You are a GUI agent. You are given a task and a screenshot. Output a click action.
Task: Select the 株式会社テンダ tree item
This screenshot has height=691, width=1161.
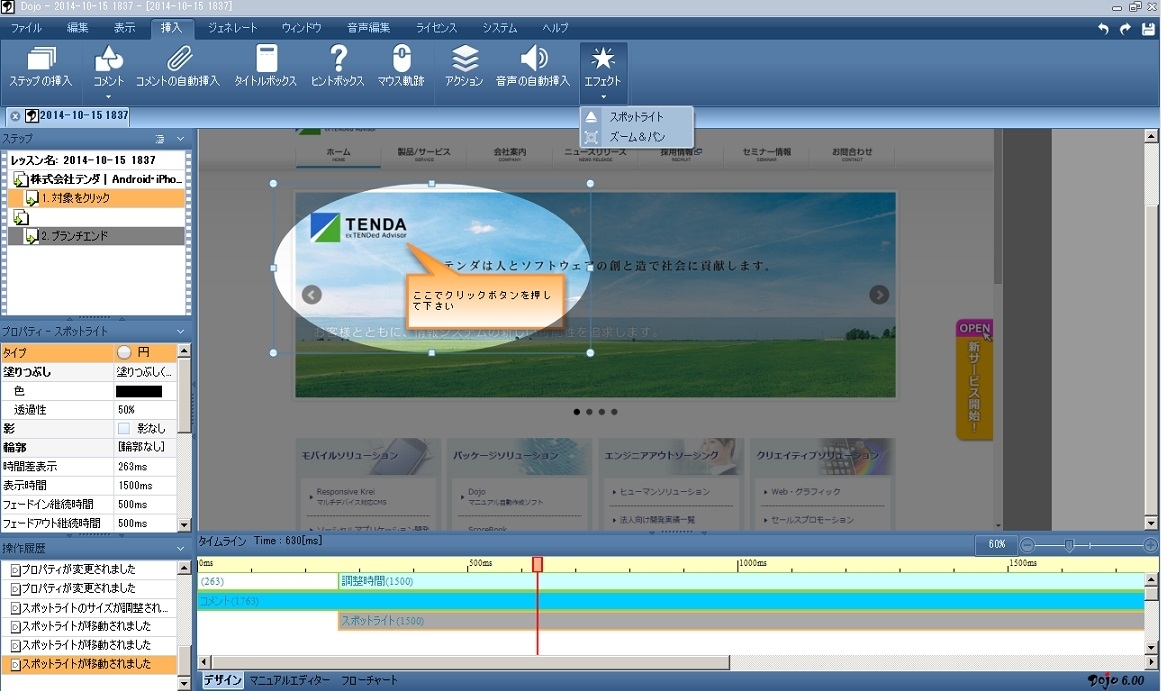coord(98,179)
